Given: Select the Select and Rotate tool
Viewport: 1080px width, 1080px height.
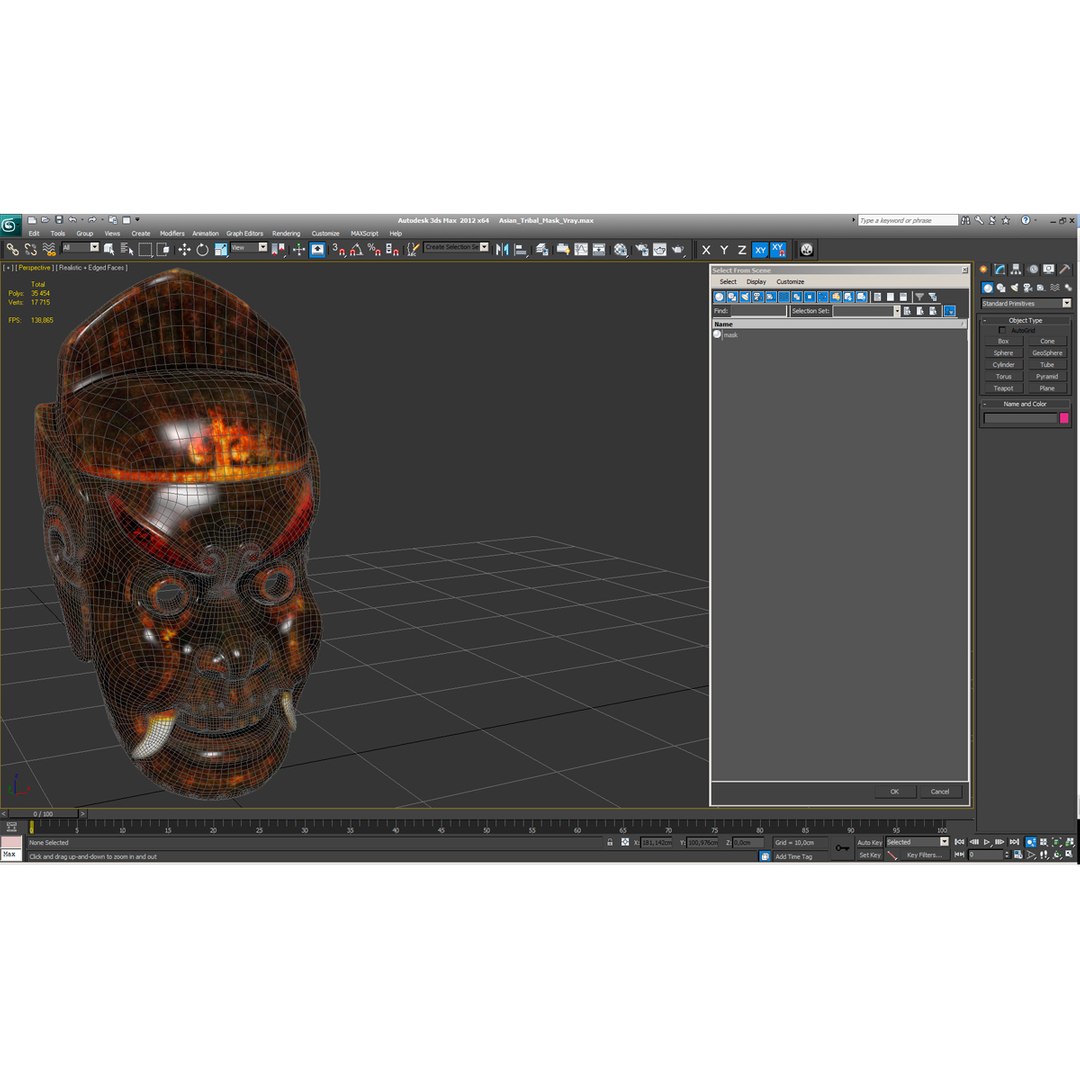Looking at the screenshot, I should [202, 249].
